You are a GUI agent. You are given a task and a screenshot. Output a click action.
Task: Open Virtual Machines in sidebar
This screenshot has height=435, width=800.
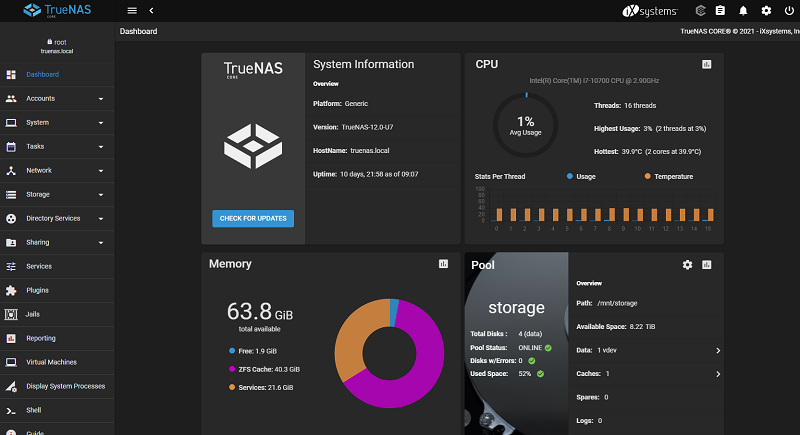57,362
